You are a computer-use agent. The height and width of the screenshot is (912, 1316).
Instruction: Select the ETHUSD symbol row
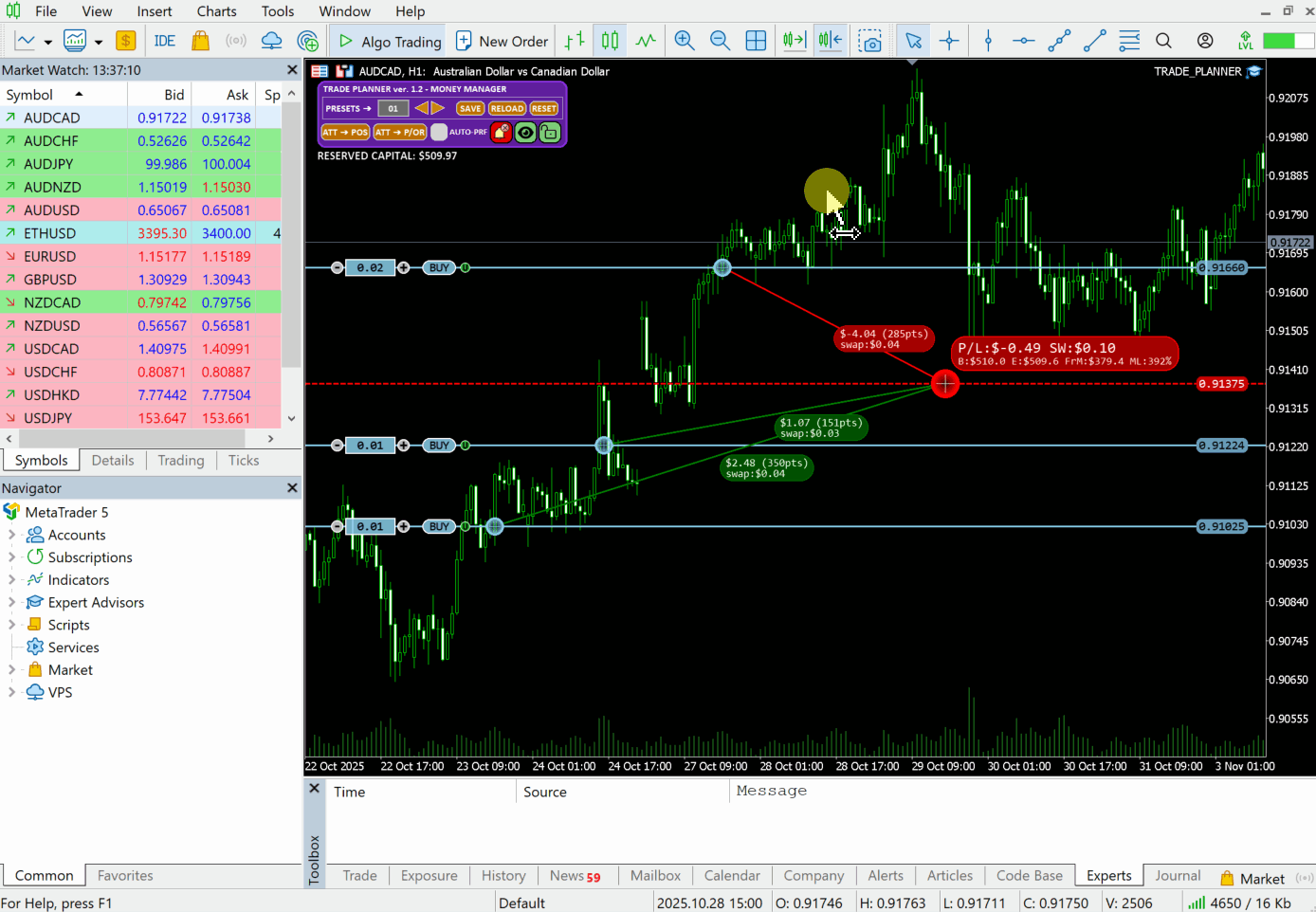(140, 233)
